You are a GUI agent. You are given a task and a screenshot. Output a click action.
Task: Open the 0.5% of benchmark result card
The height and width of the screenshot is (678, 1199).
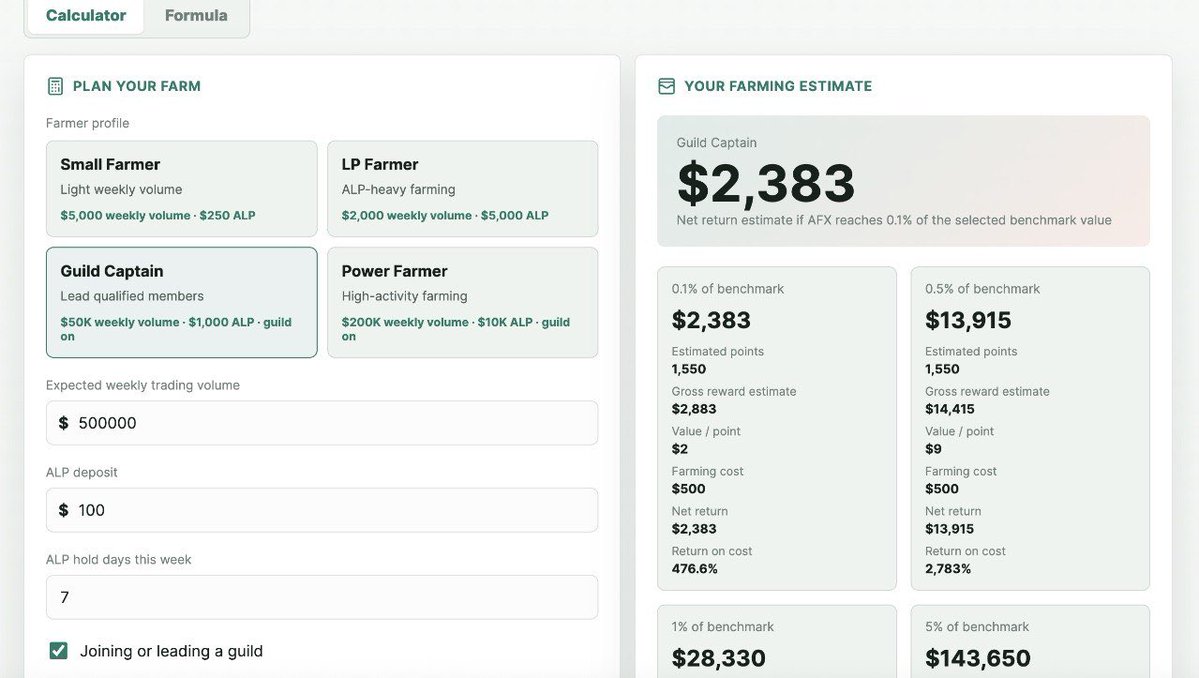coord(1030,428)
